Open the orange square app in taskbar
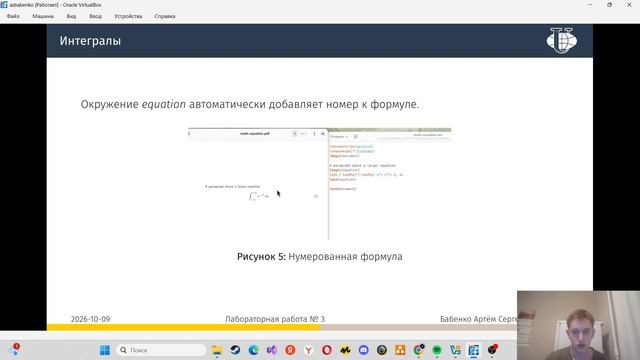 [x=400, y=350]
